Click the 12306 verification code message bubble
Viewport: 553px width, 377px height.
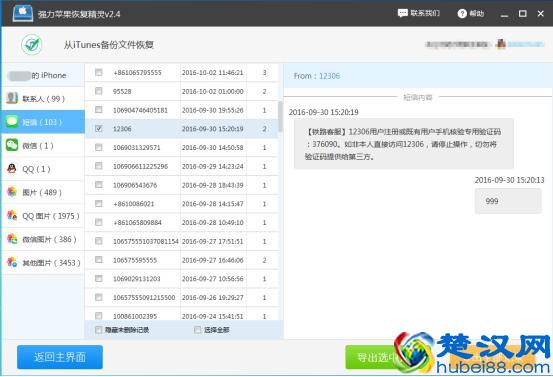(403, 144)
